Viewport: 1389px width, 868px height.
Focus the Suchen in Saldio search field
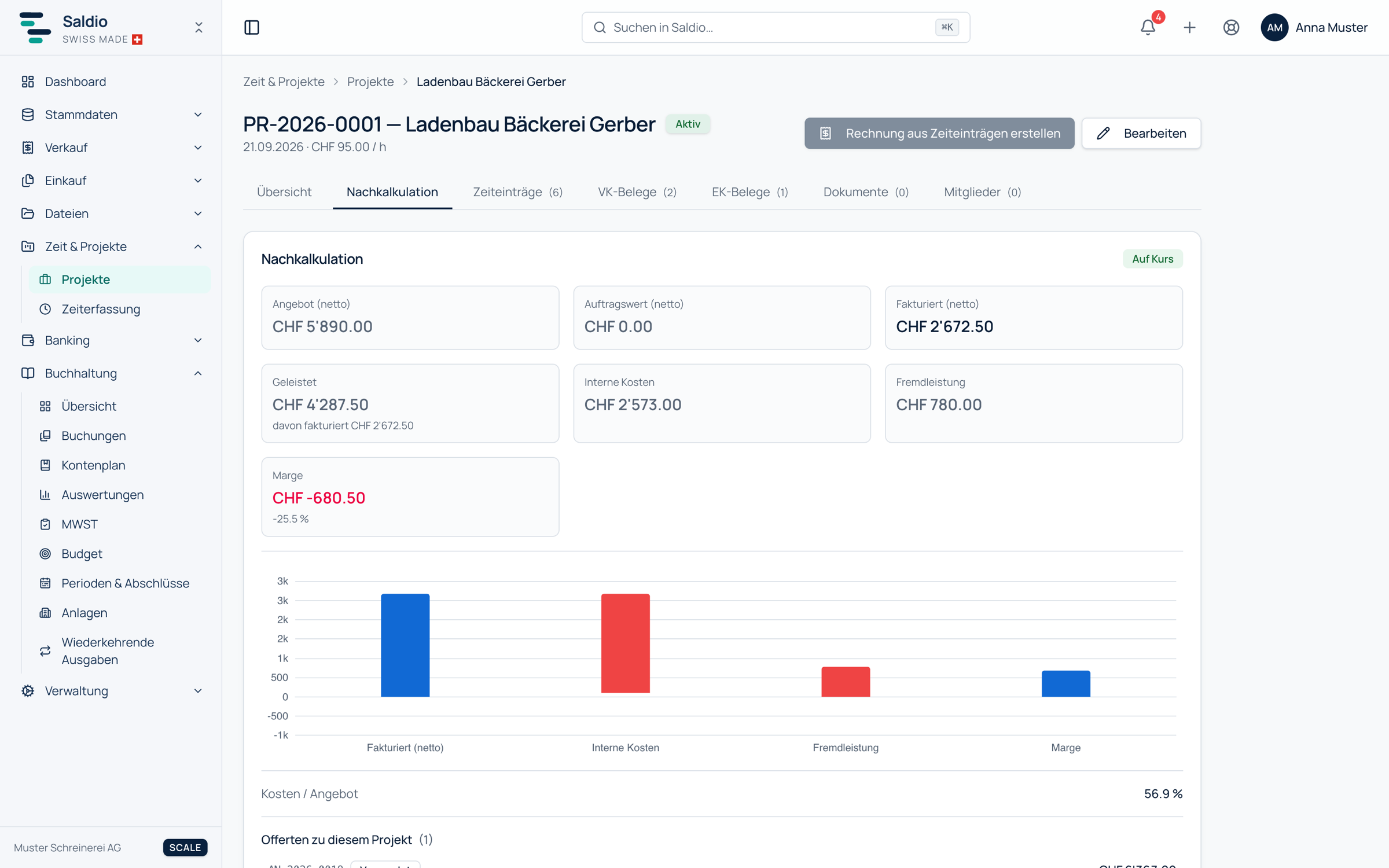click(x=776, y=27)
